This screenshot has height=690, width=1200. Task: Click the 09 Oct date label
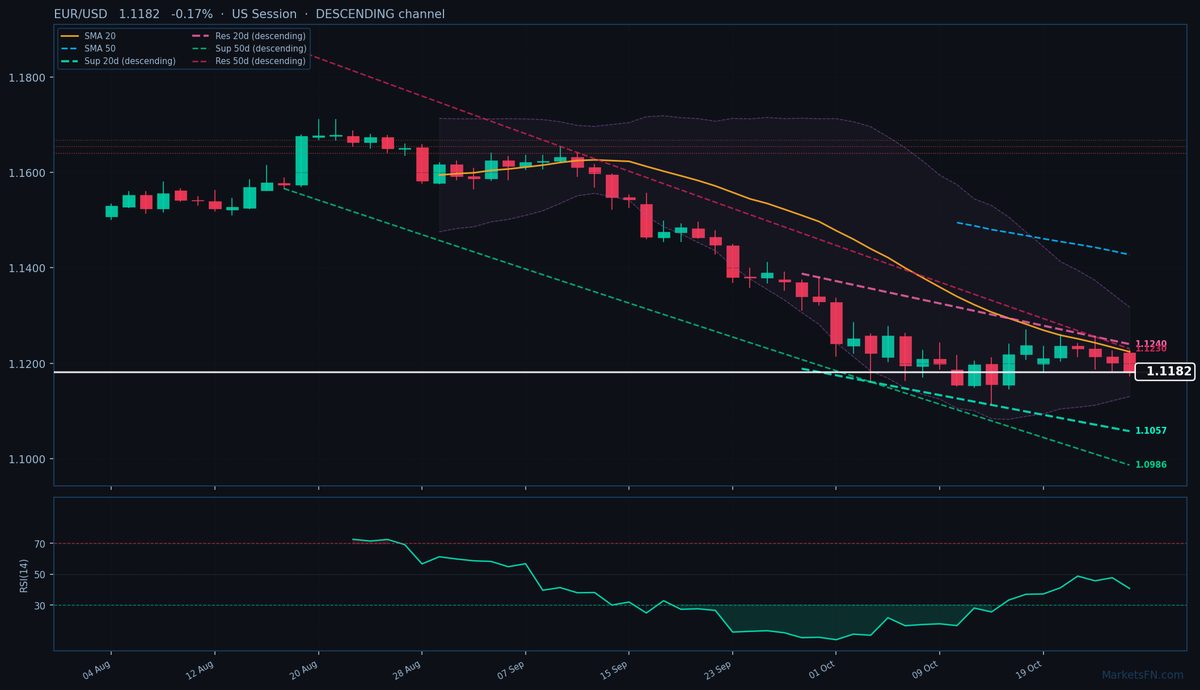click(x=926, y=669)
